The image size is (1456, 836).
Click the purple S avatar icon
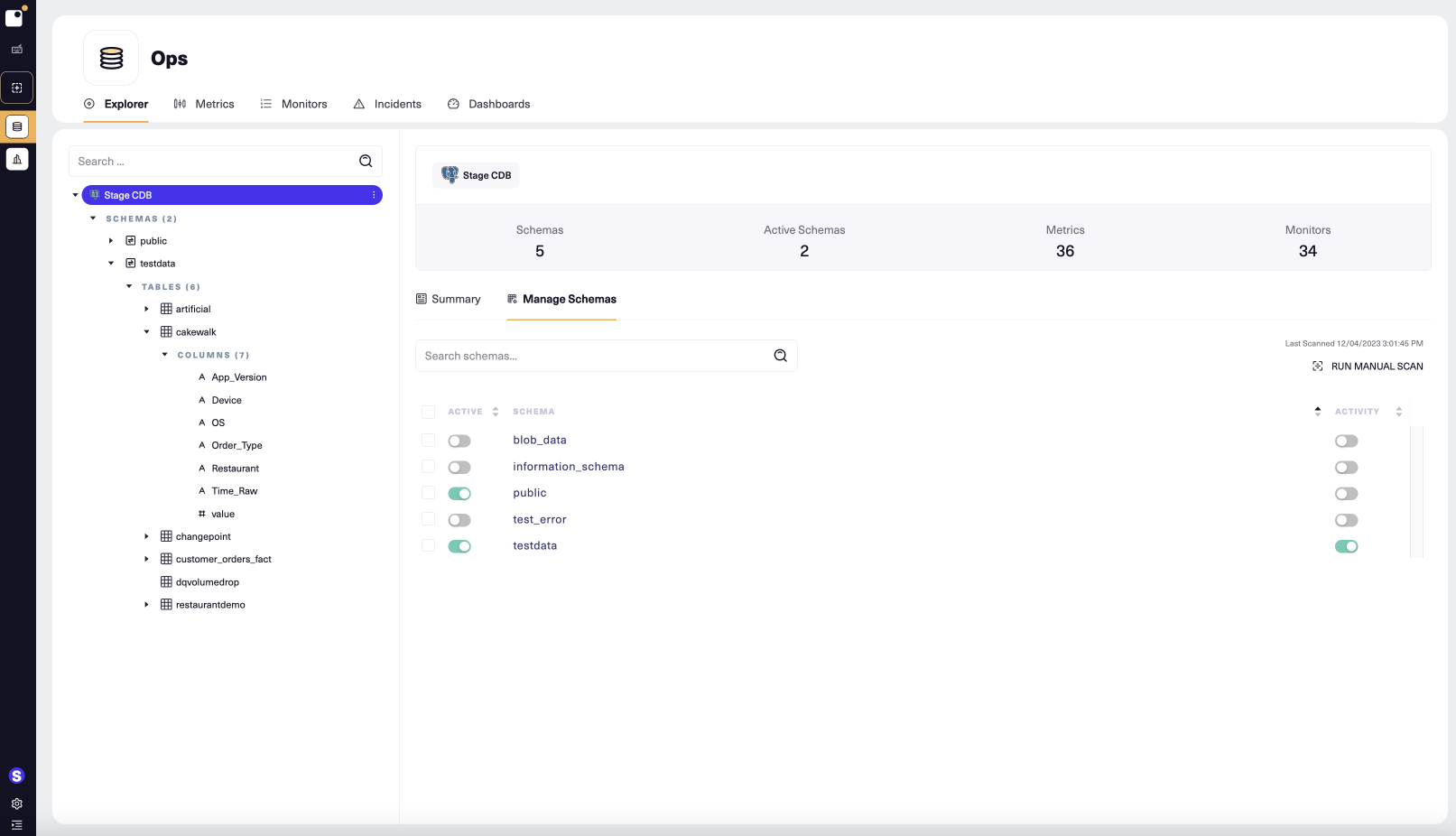tap(17, 775)
